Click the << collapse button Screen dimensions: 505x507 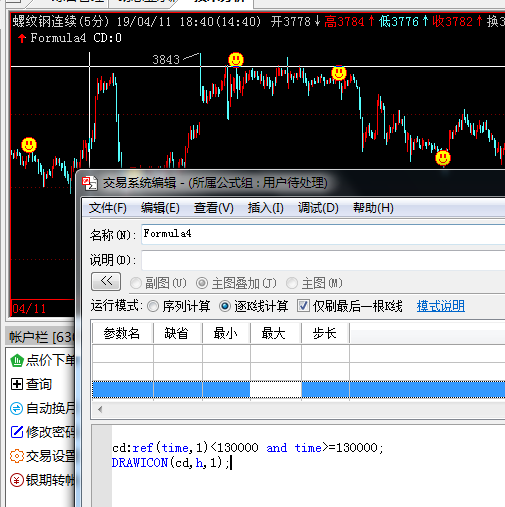106,281
